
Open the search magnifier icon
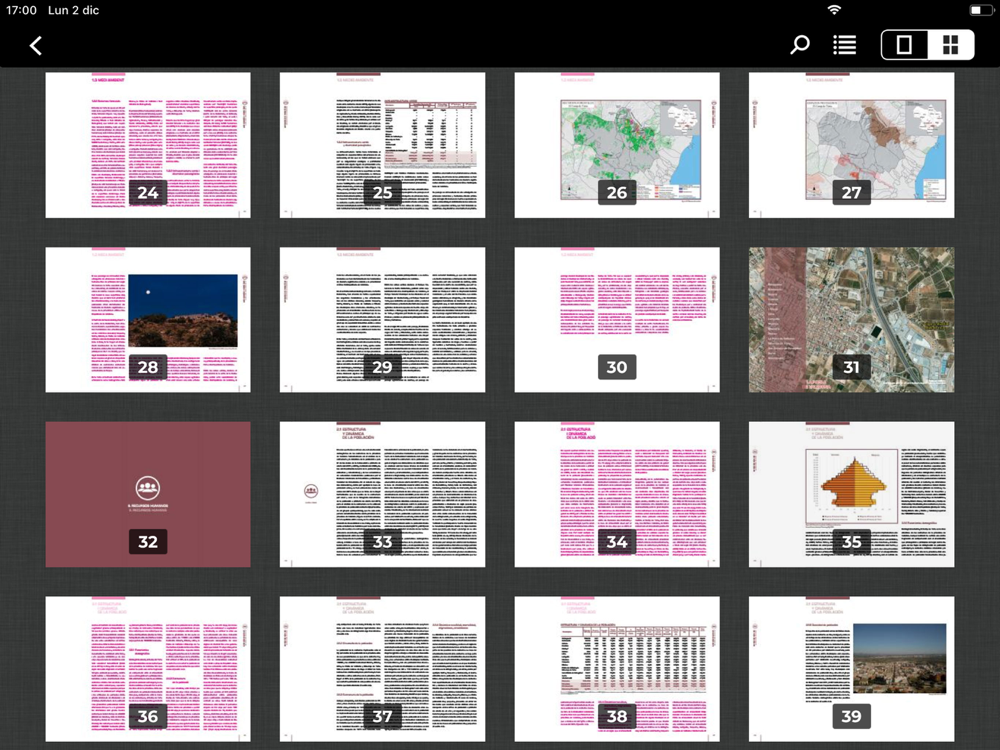click(800, 45)
